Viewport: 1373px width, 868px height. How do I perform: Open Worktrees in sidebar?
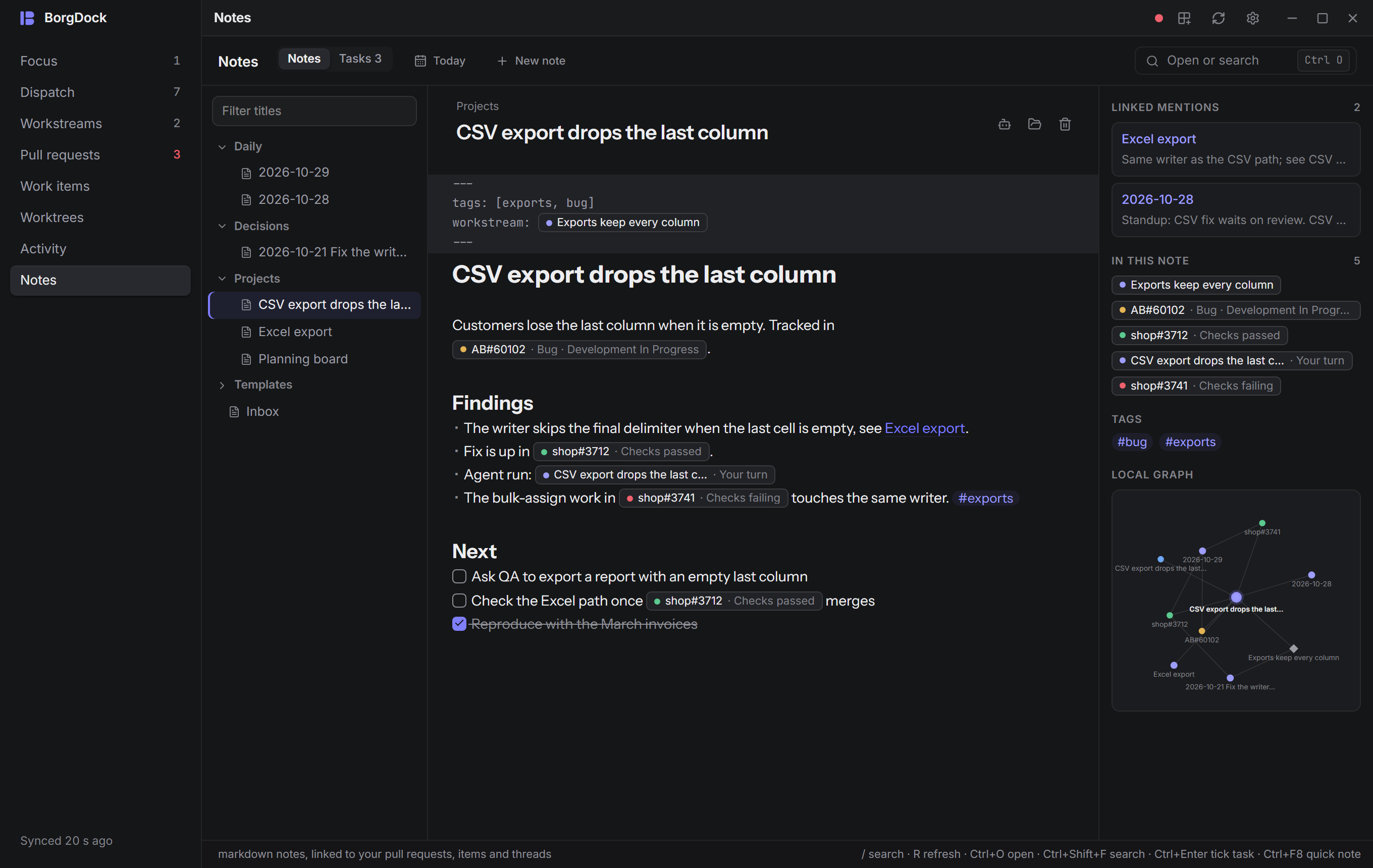click(x=100, y=218)
